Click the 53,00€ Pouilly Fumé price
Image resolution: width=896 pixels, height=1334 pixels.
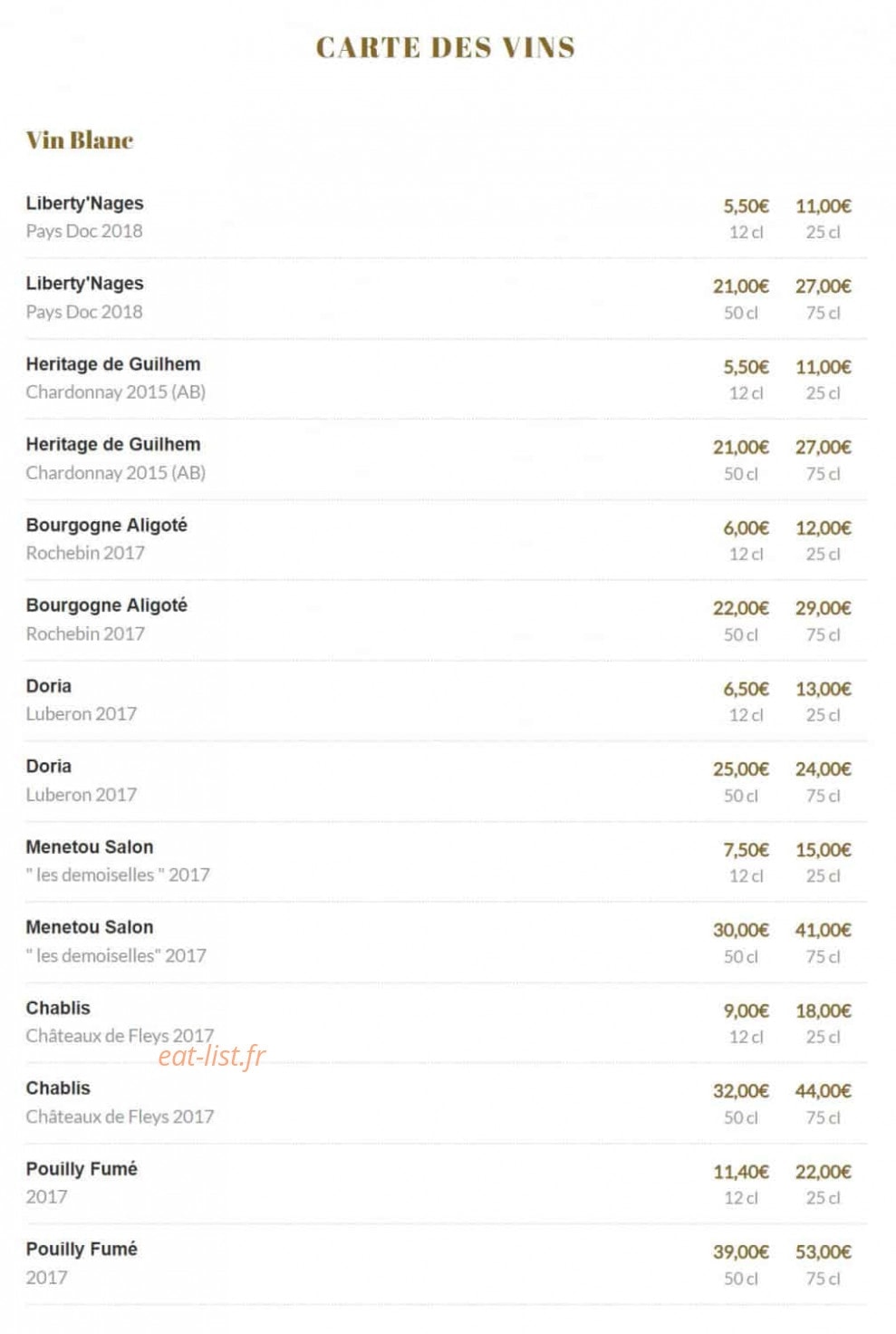click(x=824, y=1252)
